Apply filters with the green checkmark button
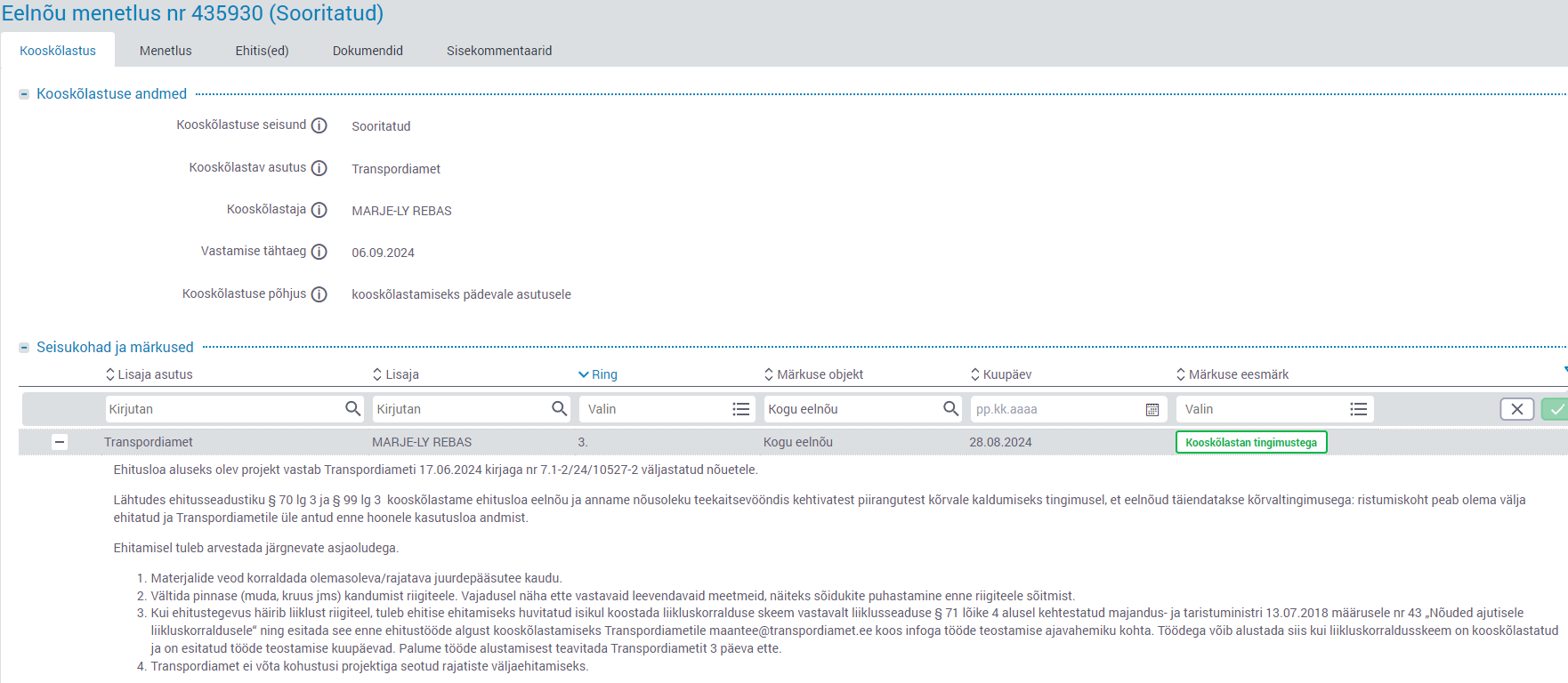The width and height of the screenshot is (1568, 683). 1556,409
